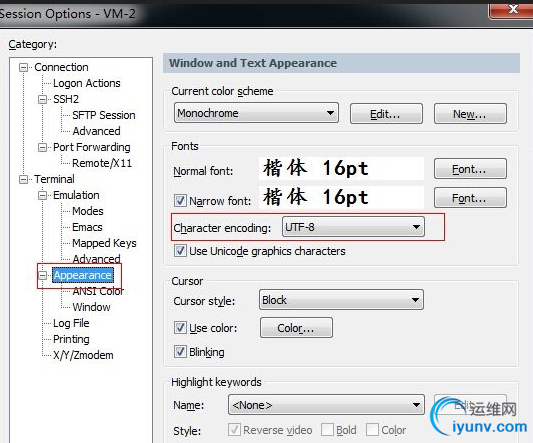Collapse the SSH2 tree node
The image size is (533, 443).
[x=42, y=99]
